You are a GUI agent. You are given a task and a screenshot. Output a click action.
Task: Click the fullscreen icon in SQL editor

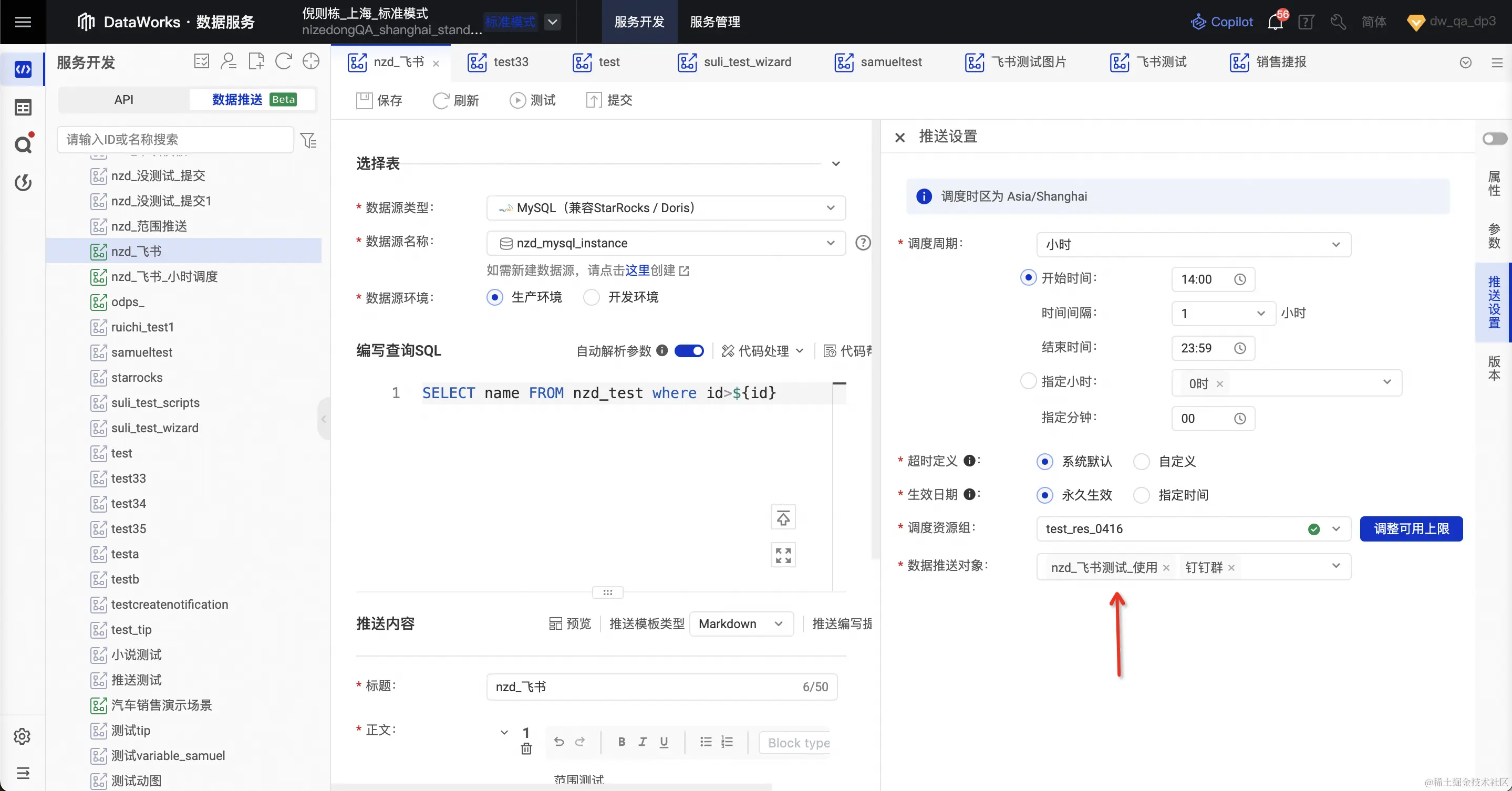(x=783, y=555)
